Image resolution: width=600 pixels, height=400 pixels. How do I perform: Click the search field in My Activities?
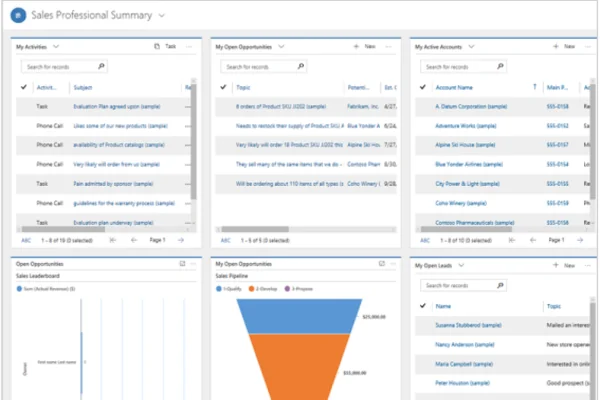coord(64,67)
